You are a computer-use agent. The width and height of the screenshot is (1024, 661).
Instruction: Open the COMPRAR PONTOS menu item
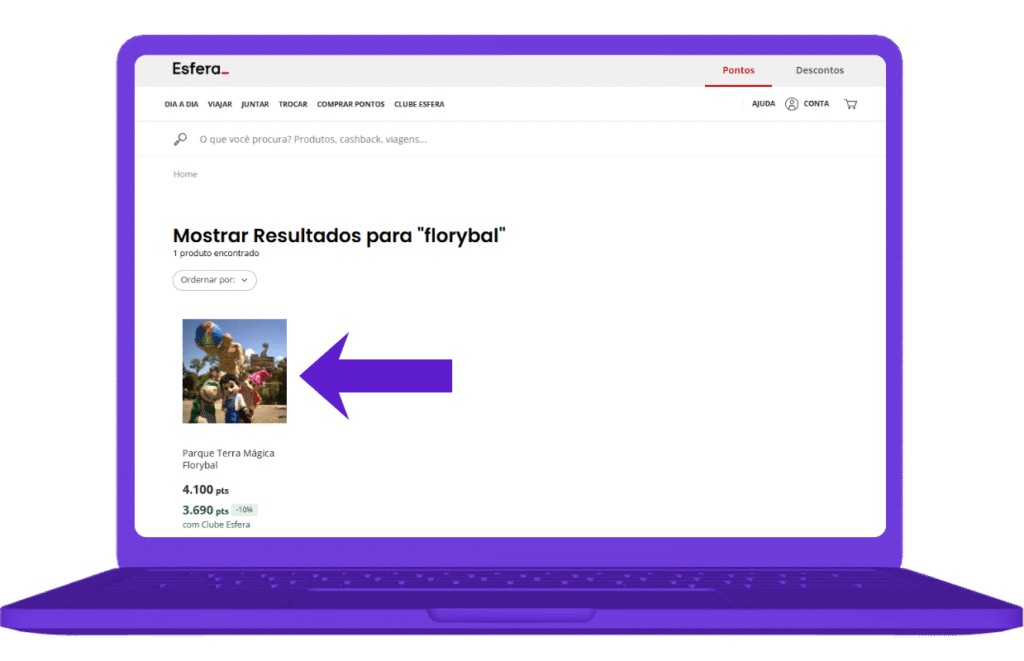coord(350,104)
